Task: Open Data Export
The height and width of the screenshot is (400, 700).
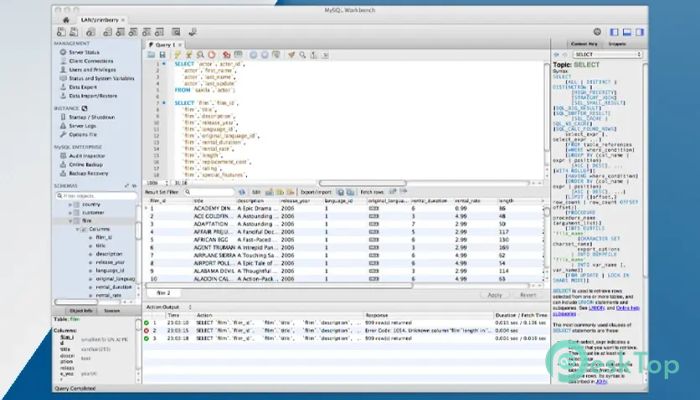Action: [x=83, y=87]
